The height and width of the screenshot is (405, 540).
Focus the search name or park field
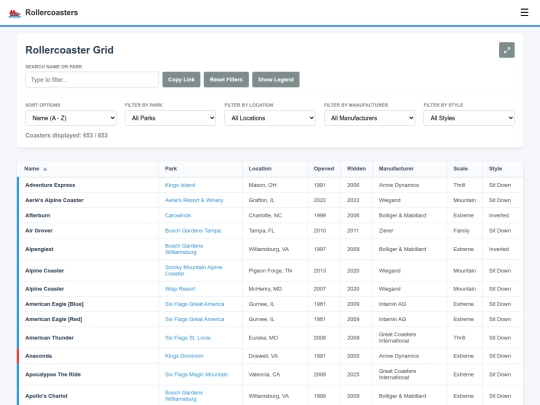[92, 80]
